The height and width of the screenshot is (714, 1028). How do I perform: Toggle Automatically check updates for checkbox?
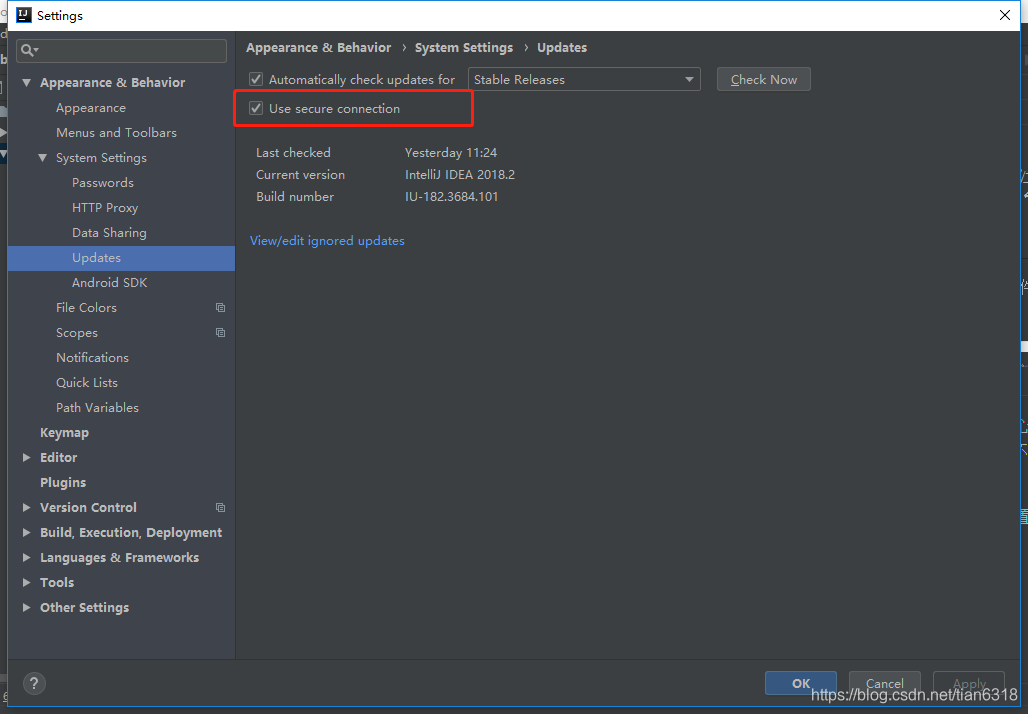256,79
